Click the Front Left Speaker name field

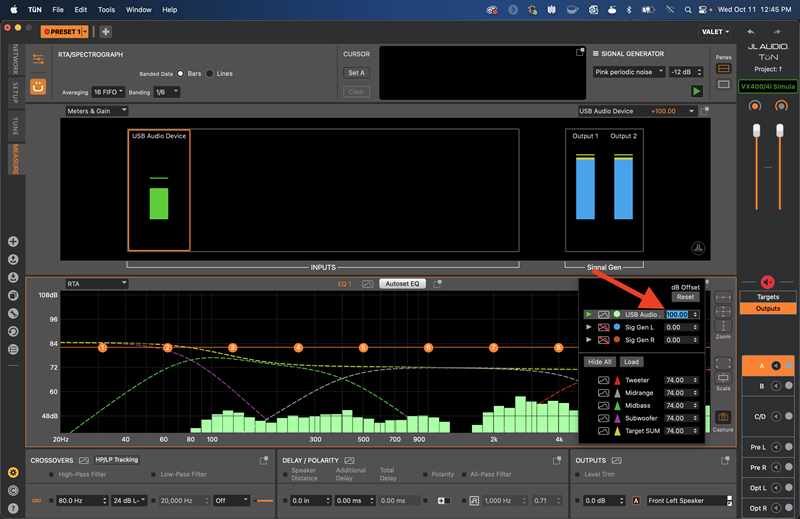[687, 501]
